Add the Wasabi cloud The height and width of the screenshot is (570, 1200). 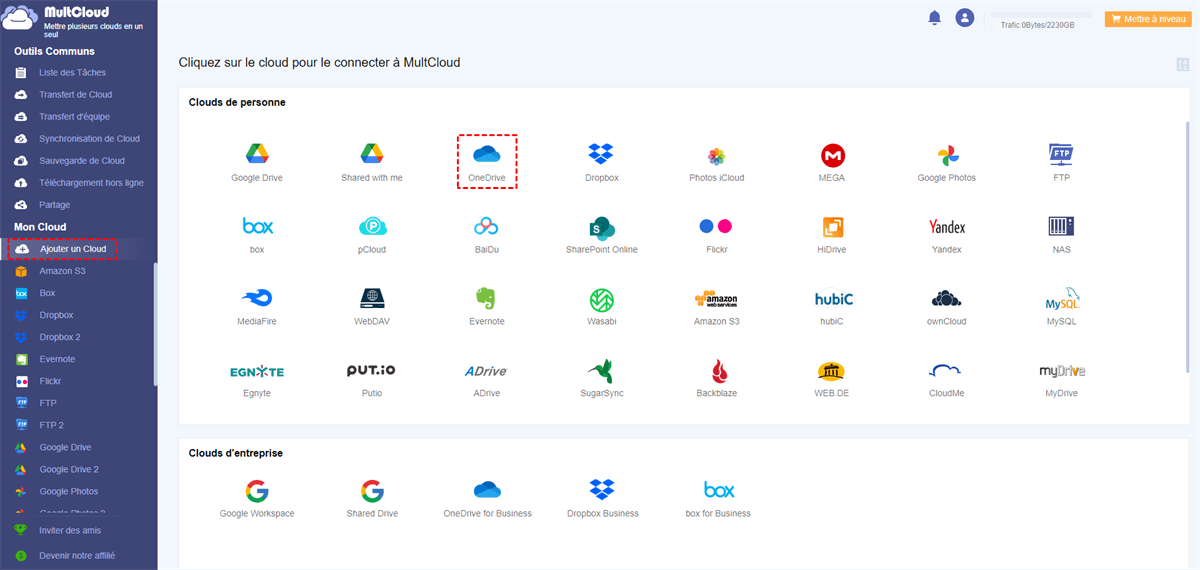tap(601, 307)
